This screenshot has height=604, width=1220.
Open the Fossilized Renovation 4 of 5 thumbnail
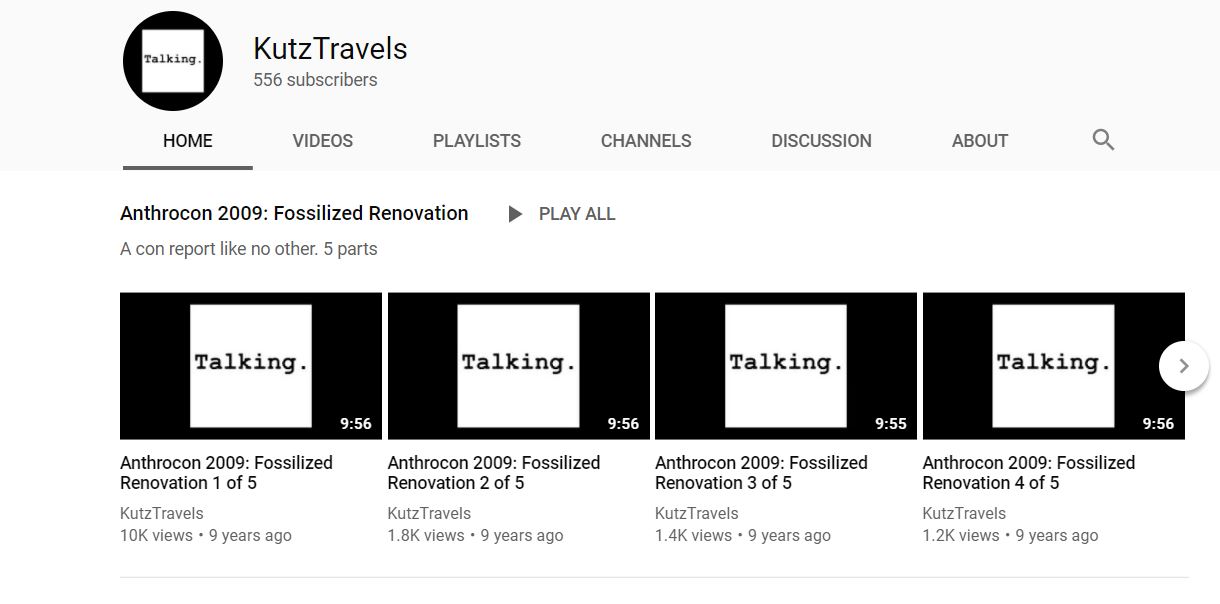[x=1054, y=366]
